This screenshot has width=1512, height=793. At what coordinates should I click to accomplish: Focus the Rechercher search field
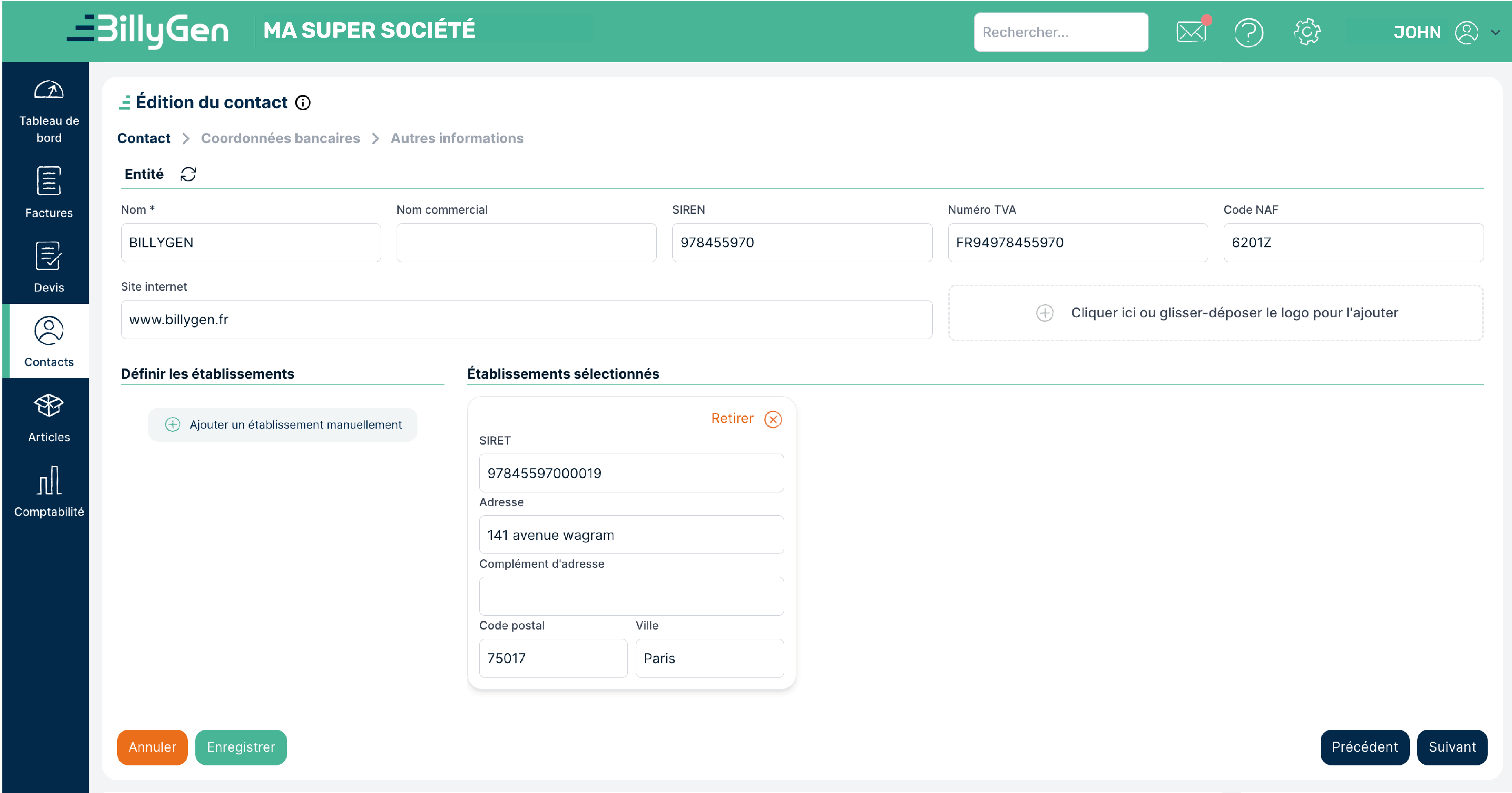1061,32
